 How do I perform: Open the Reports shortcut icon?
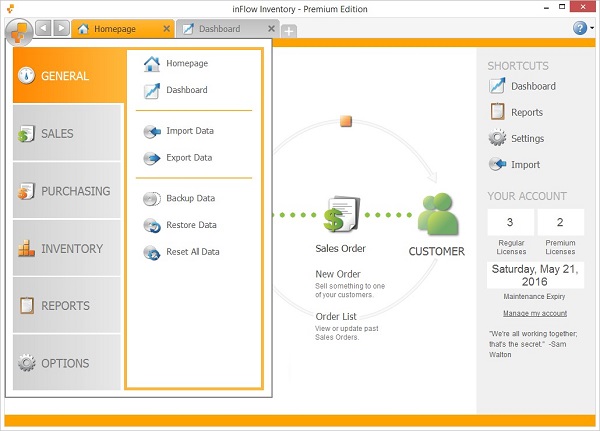[x=497, y=112]
